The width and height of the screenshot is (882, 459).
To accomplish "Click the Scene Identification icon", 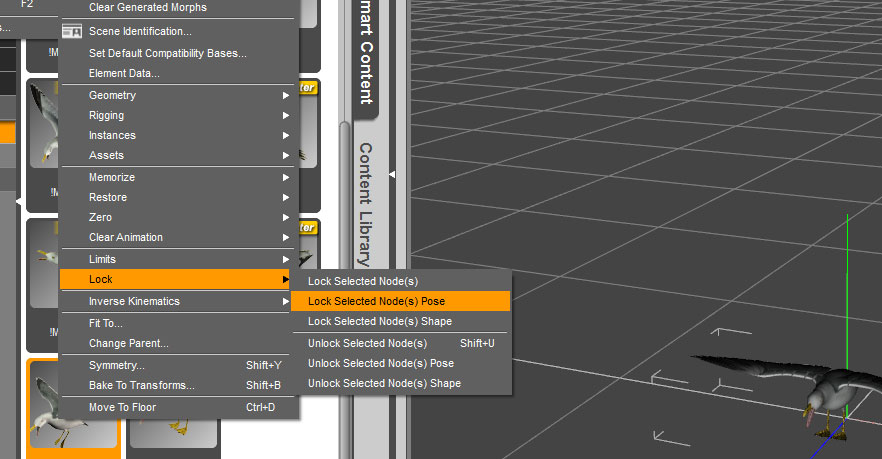I will point(72,32).
